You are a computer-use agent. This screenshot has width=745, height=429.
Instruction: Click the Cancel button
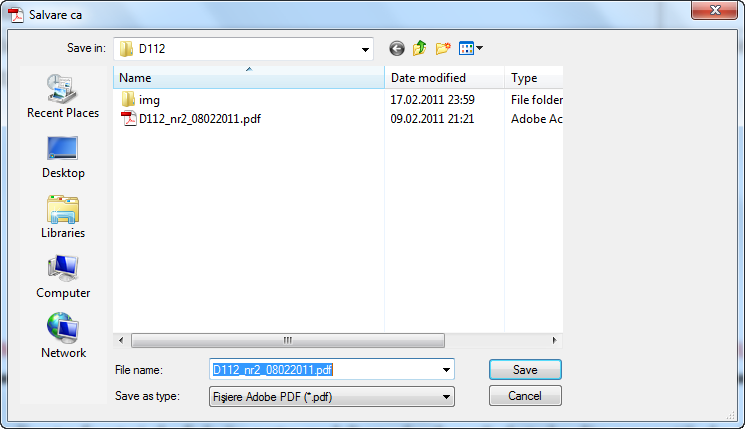tap(525, 396)
